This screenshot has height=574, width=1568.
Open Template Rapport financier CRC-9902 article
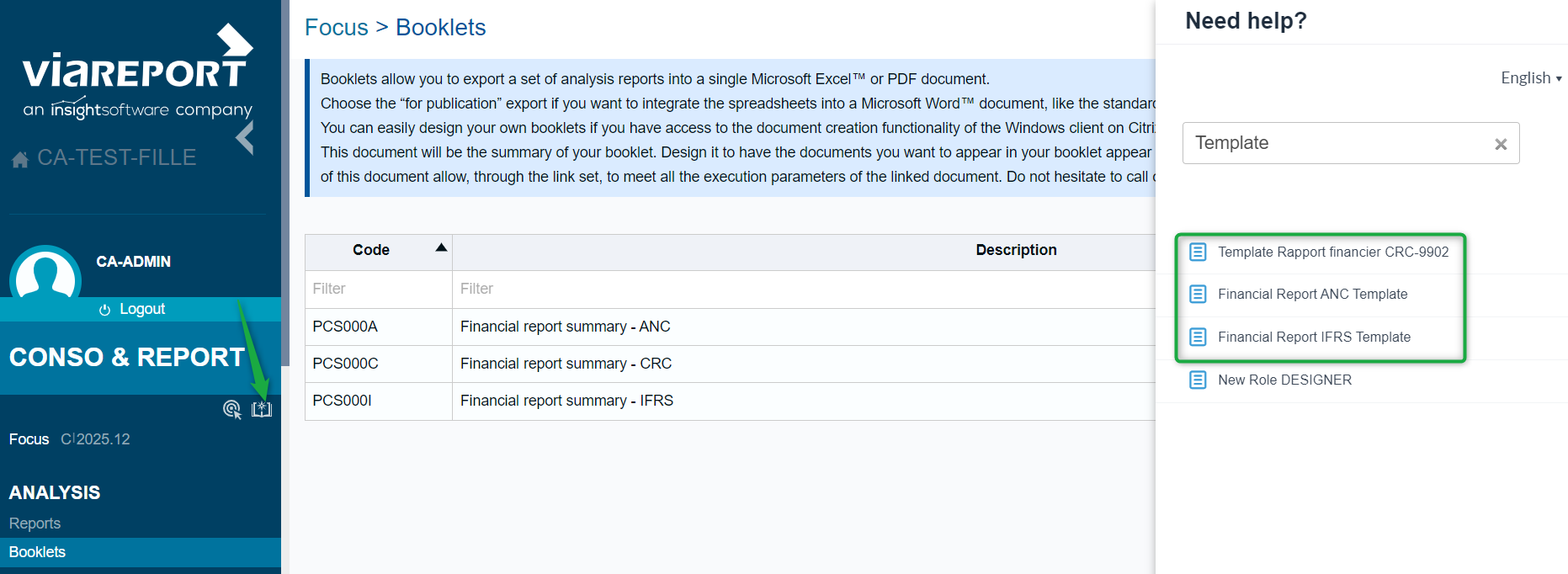click(x=1333, y=252)
